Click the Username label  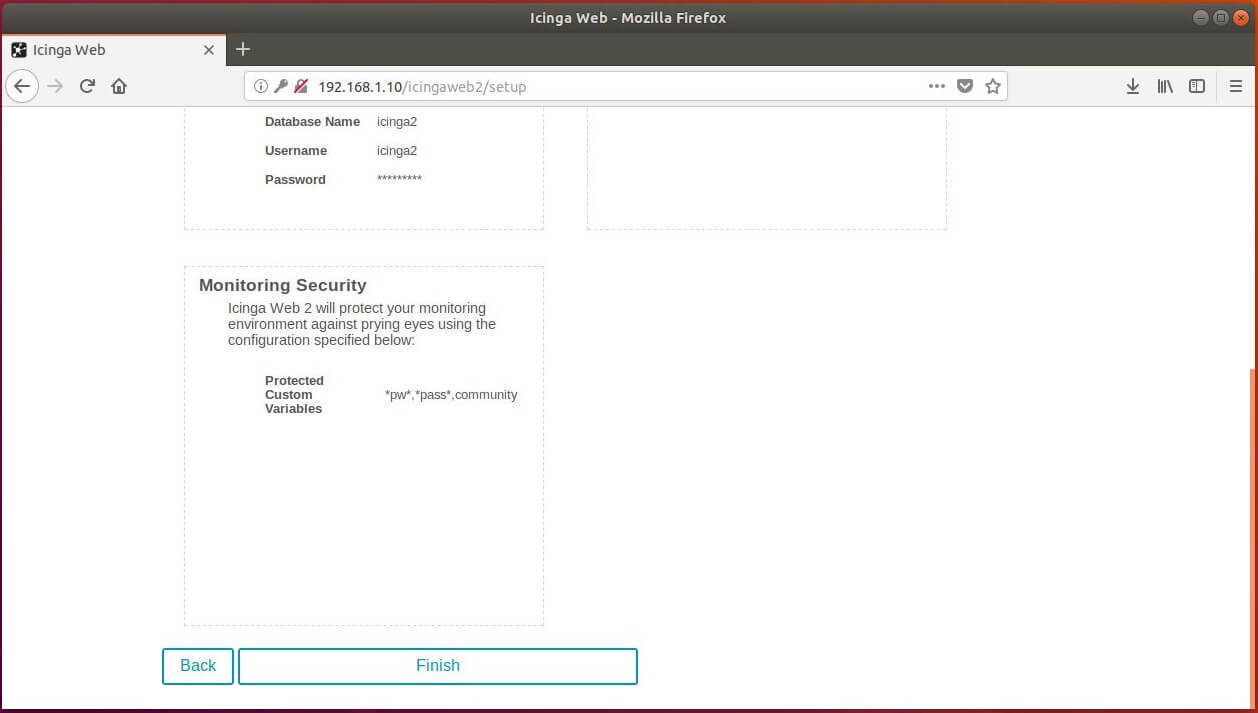[x=296, y=151]
